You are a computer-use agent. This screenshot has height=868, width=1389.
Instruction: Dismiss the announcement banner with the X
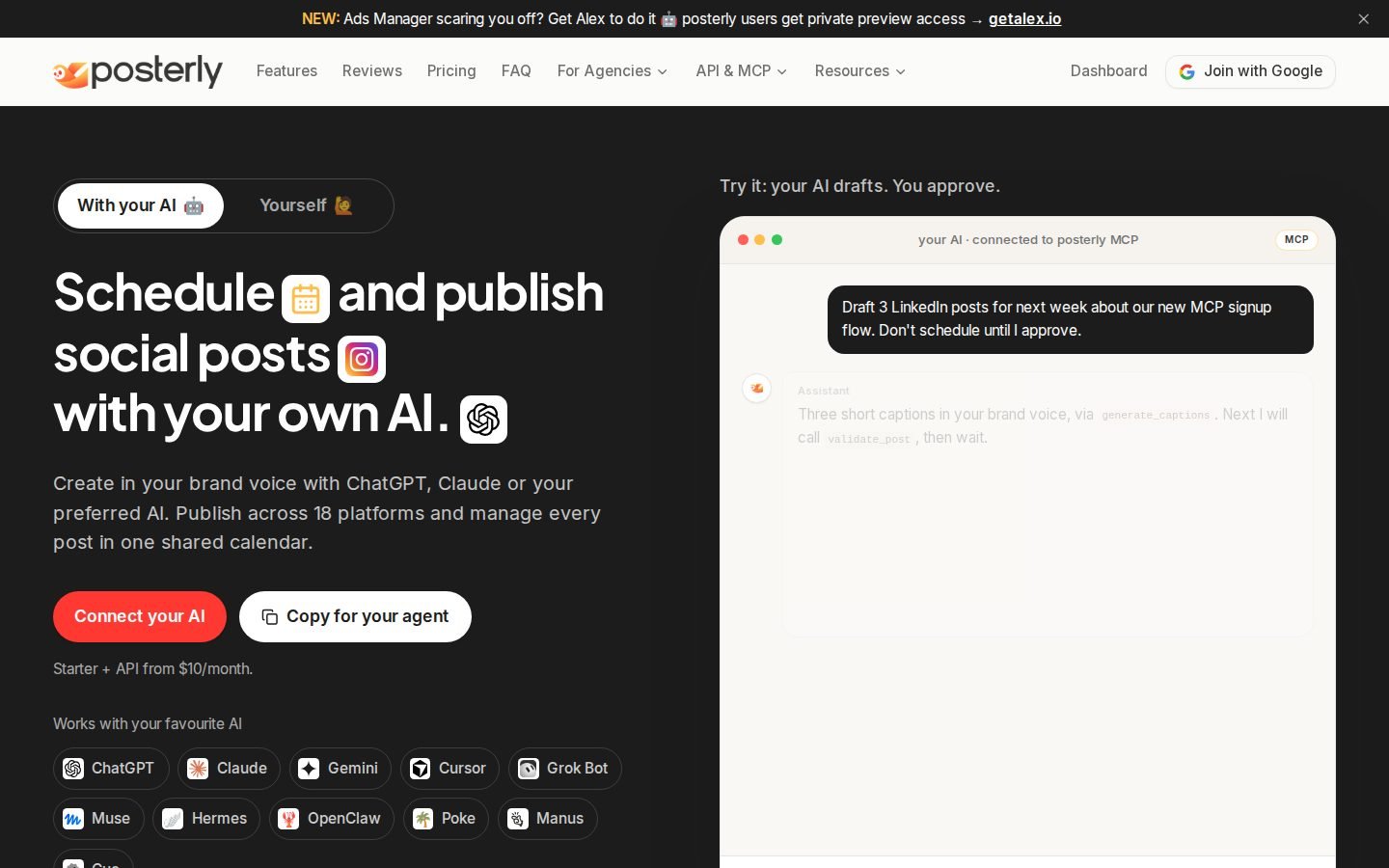[x=1364, y=19]
